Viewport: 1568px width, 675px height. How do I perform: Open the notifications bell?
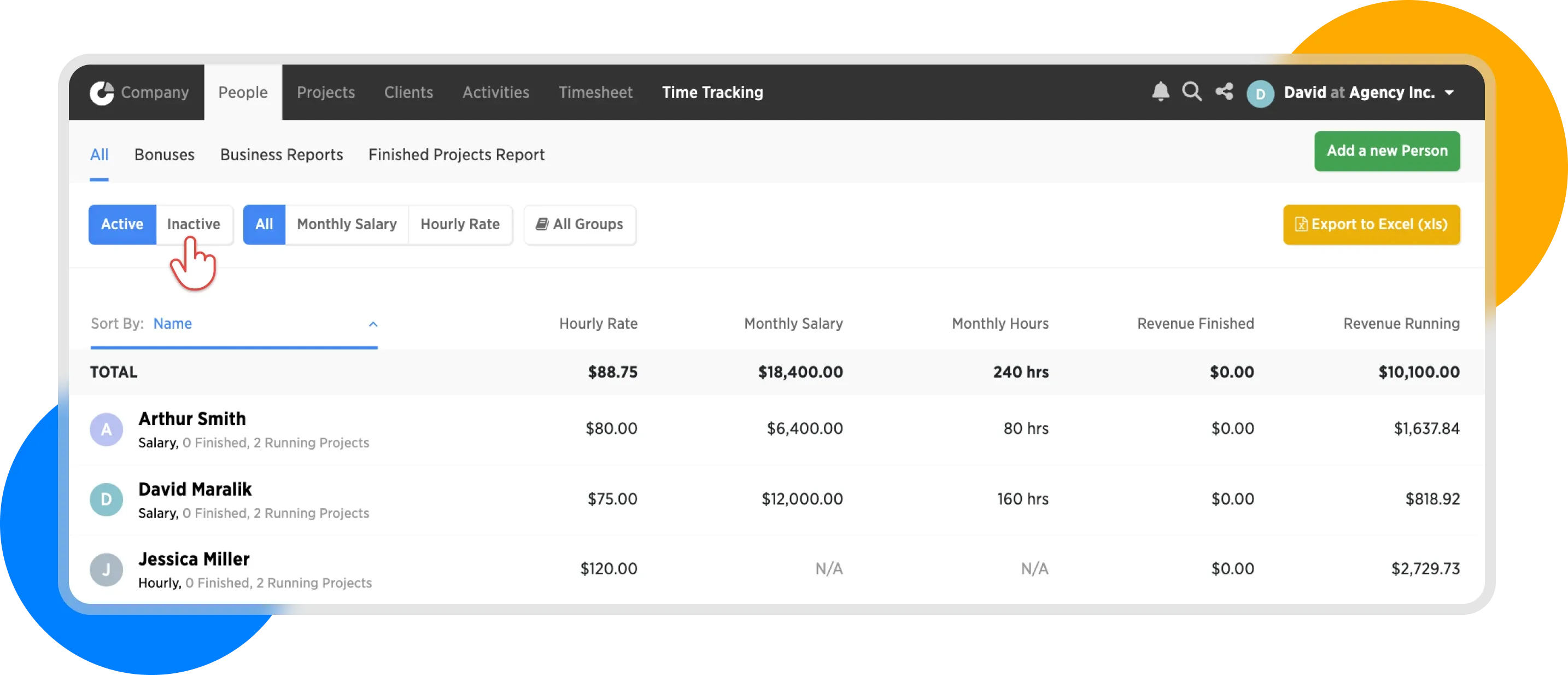(x=1160, y=92)
